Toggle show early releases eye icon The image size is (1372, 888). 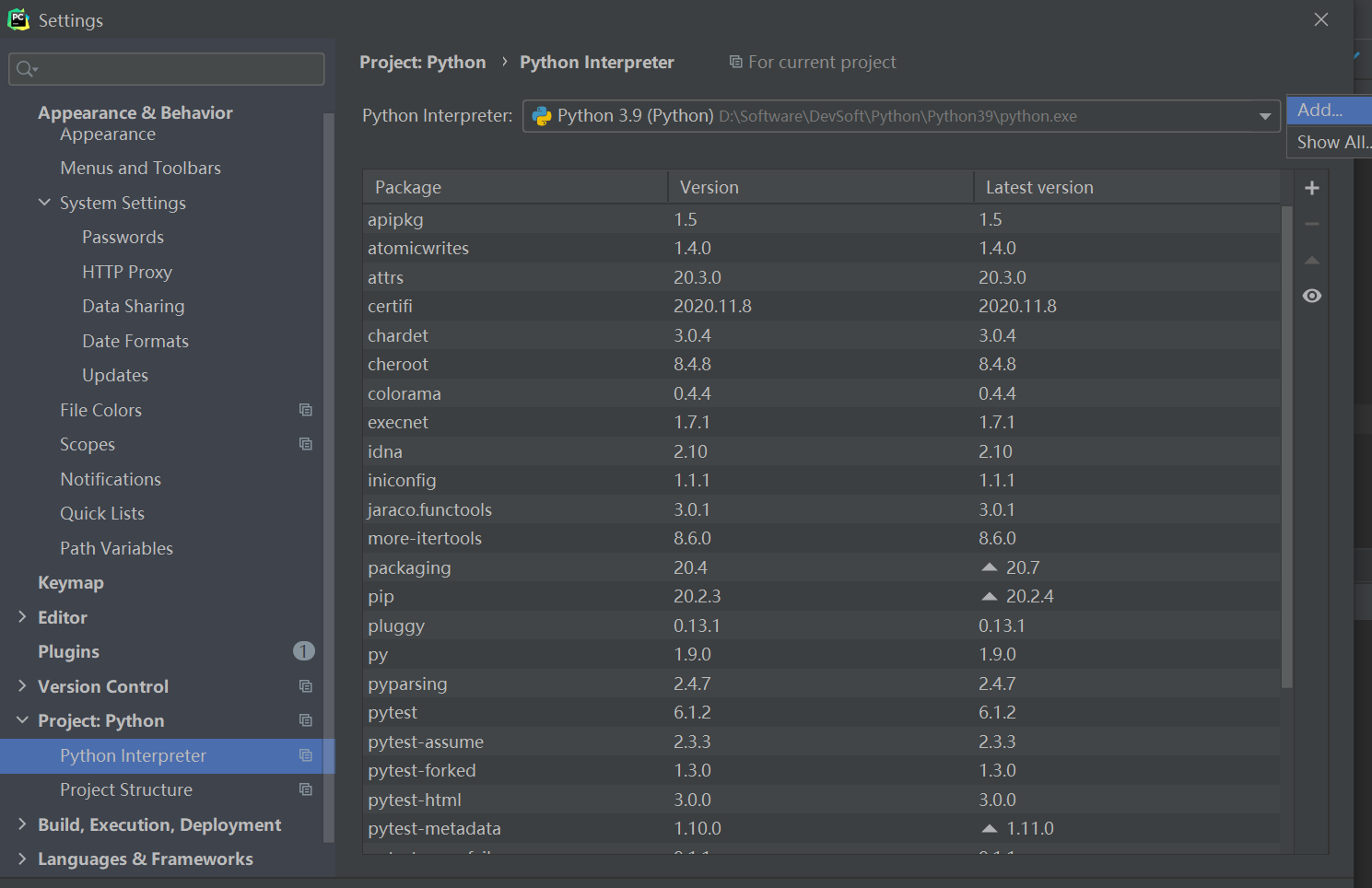1312,296
